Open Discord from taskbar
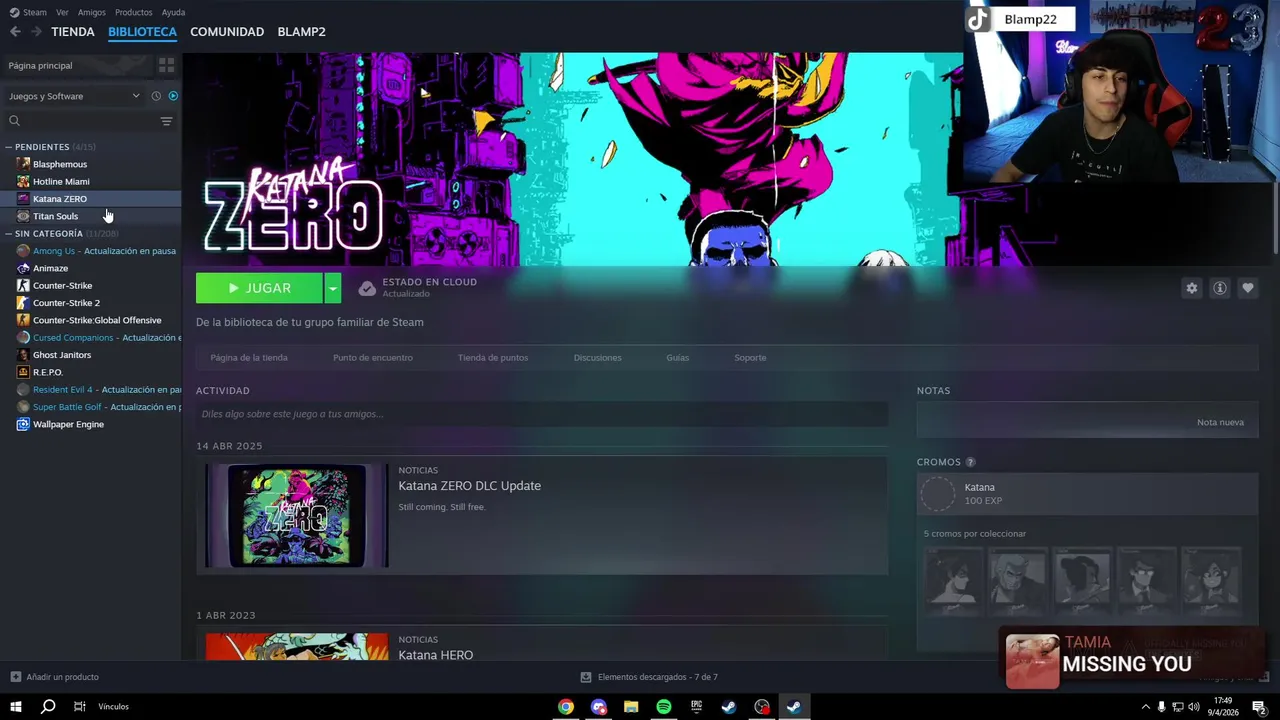This screenshot has height=720, width=1280. 599,707
